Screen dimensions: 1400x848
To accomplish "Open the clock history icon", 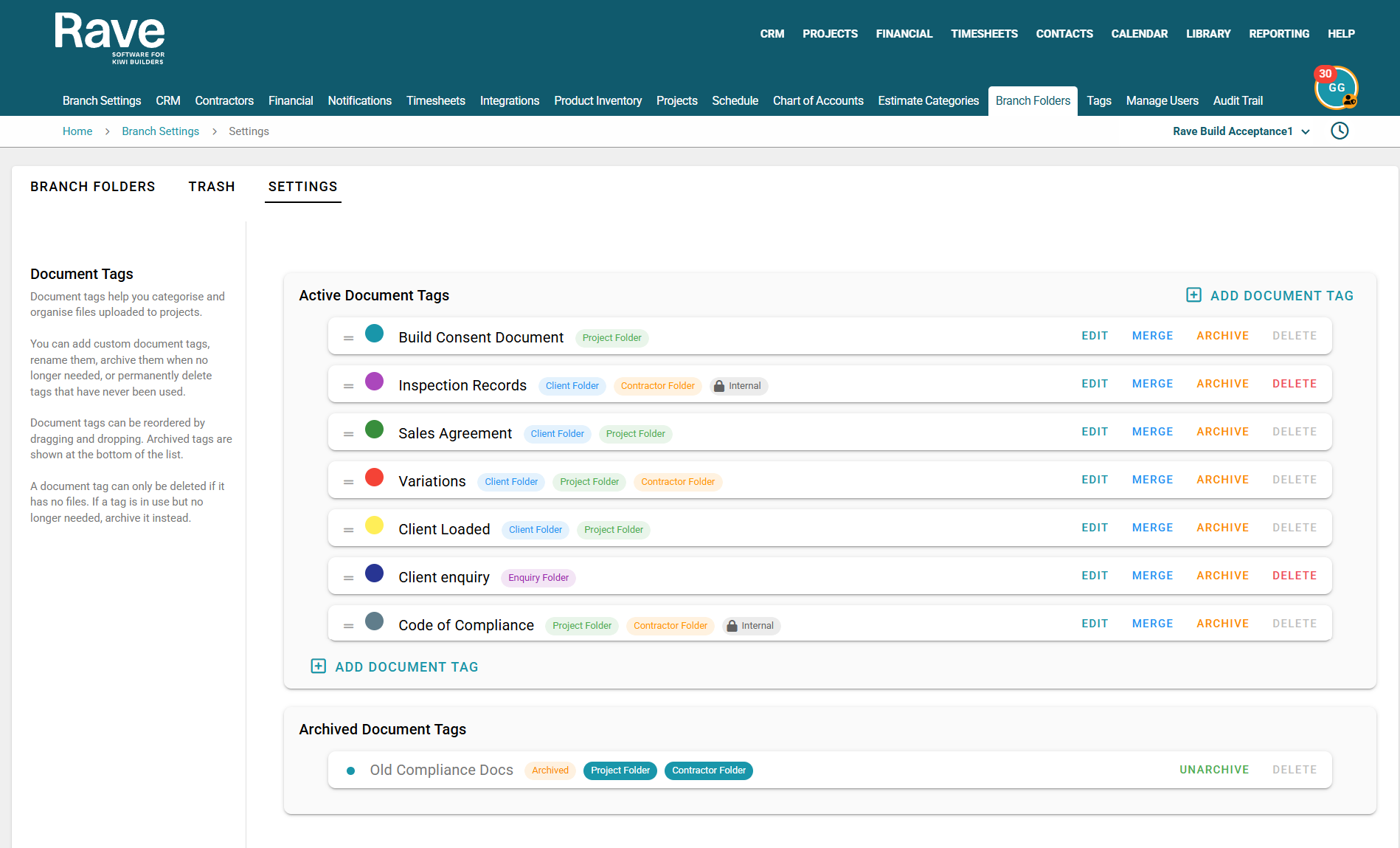I will pos(1340,131).
